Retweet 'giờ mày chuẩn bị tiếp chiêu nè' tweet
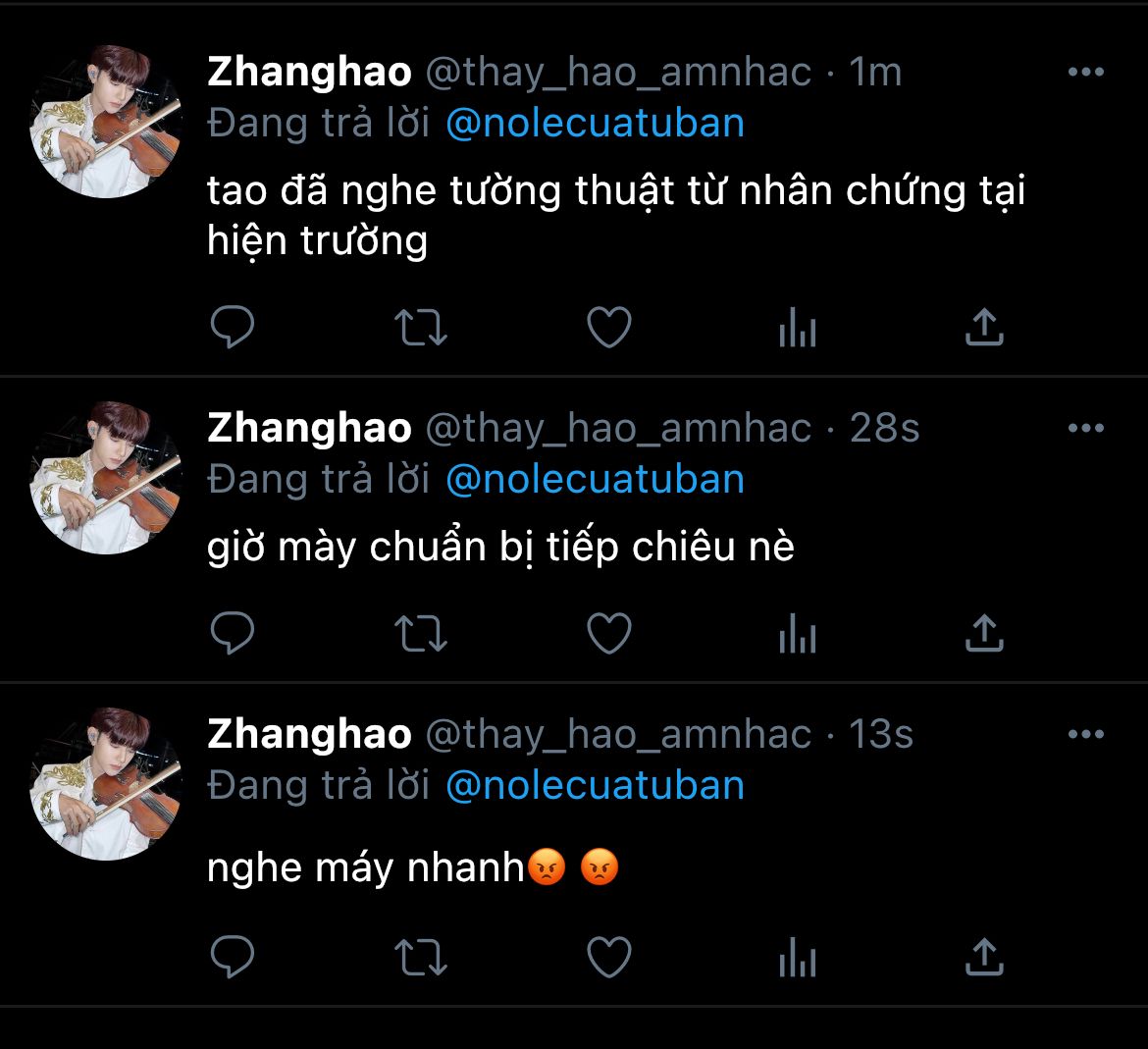The width and height of the screenshot is (1148, 1049). click(421, 633)
